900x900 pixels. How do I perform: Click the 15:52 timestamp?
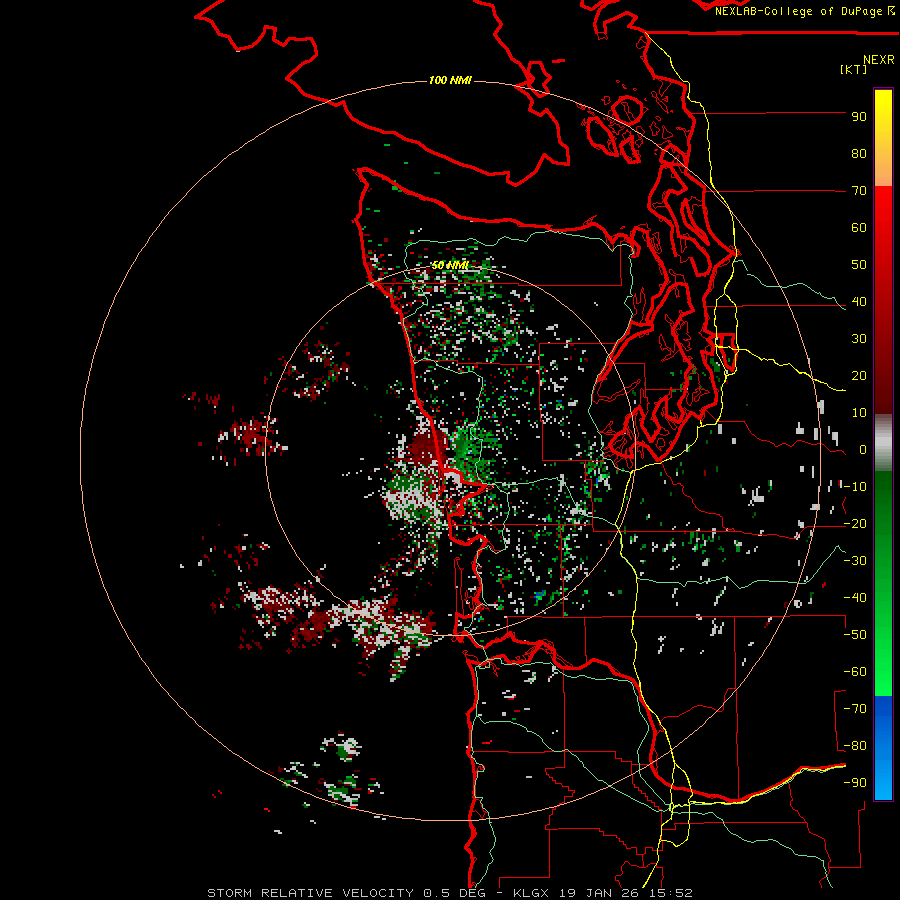tap(670, 893)
